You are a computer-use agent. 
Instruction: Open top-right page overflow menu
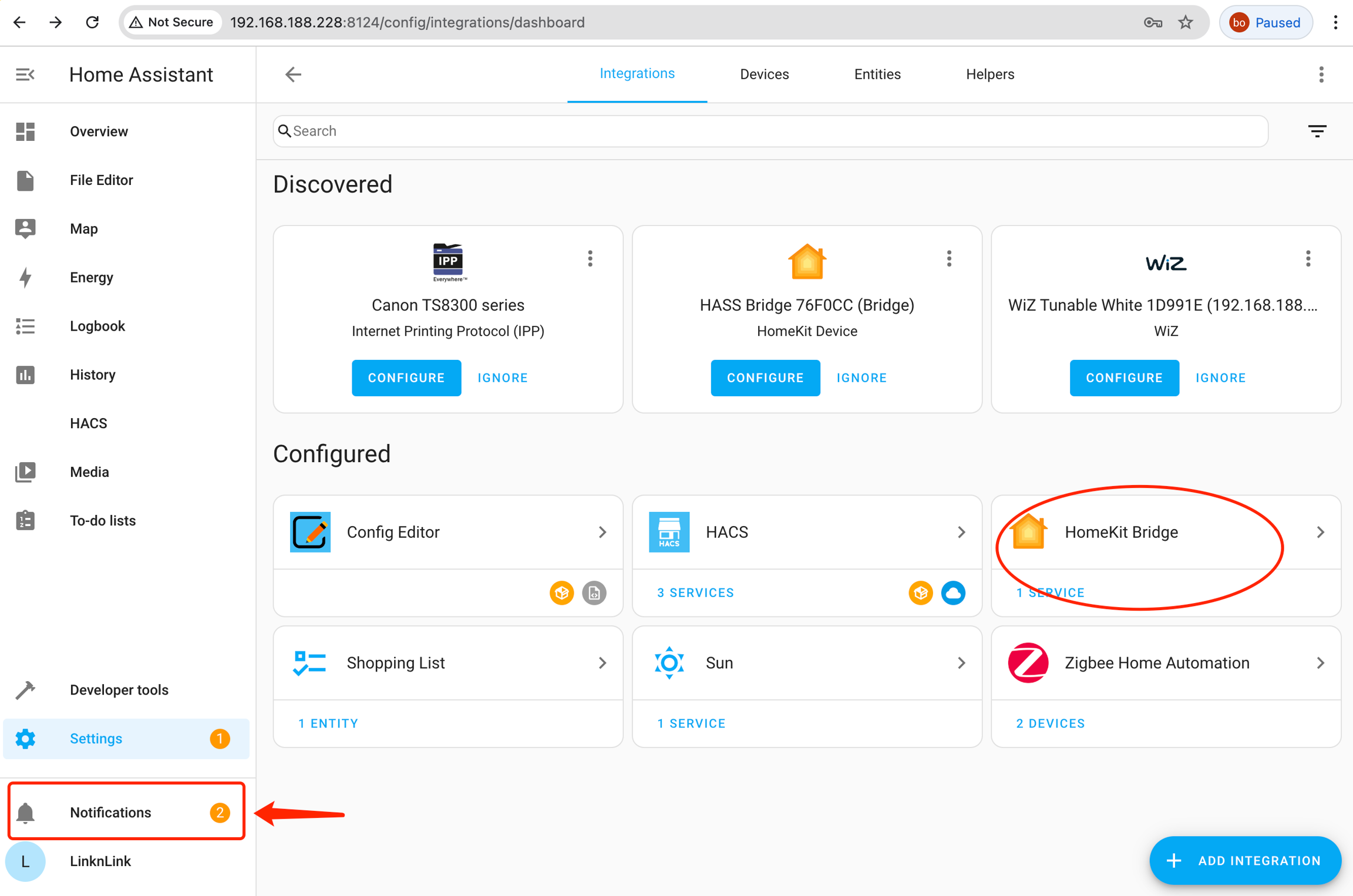(1321, 75)
